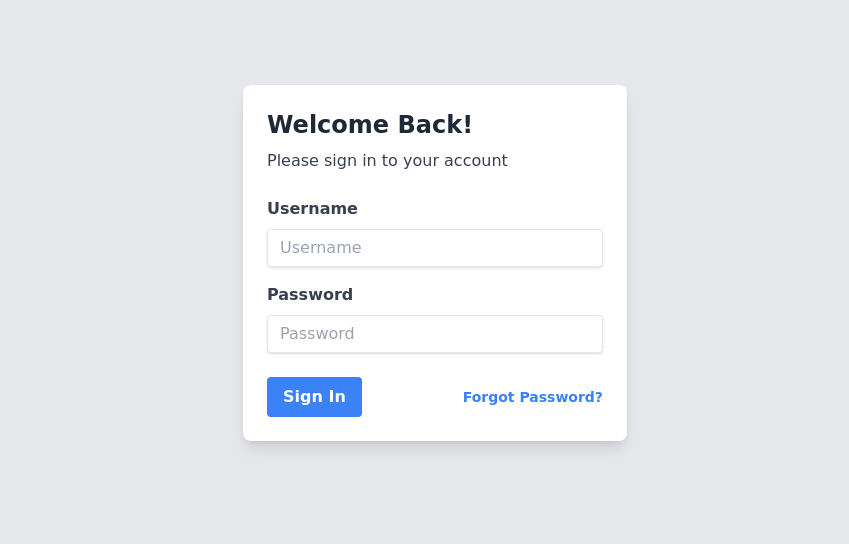Click the blue link beside Sign In

coord(532,397)
